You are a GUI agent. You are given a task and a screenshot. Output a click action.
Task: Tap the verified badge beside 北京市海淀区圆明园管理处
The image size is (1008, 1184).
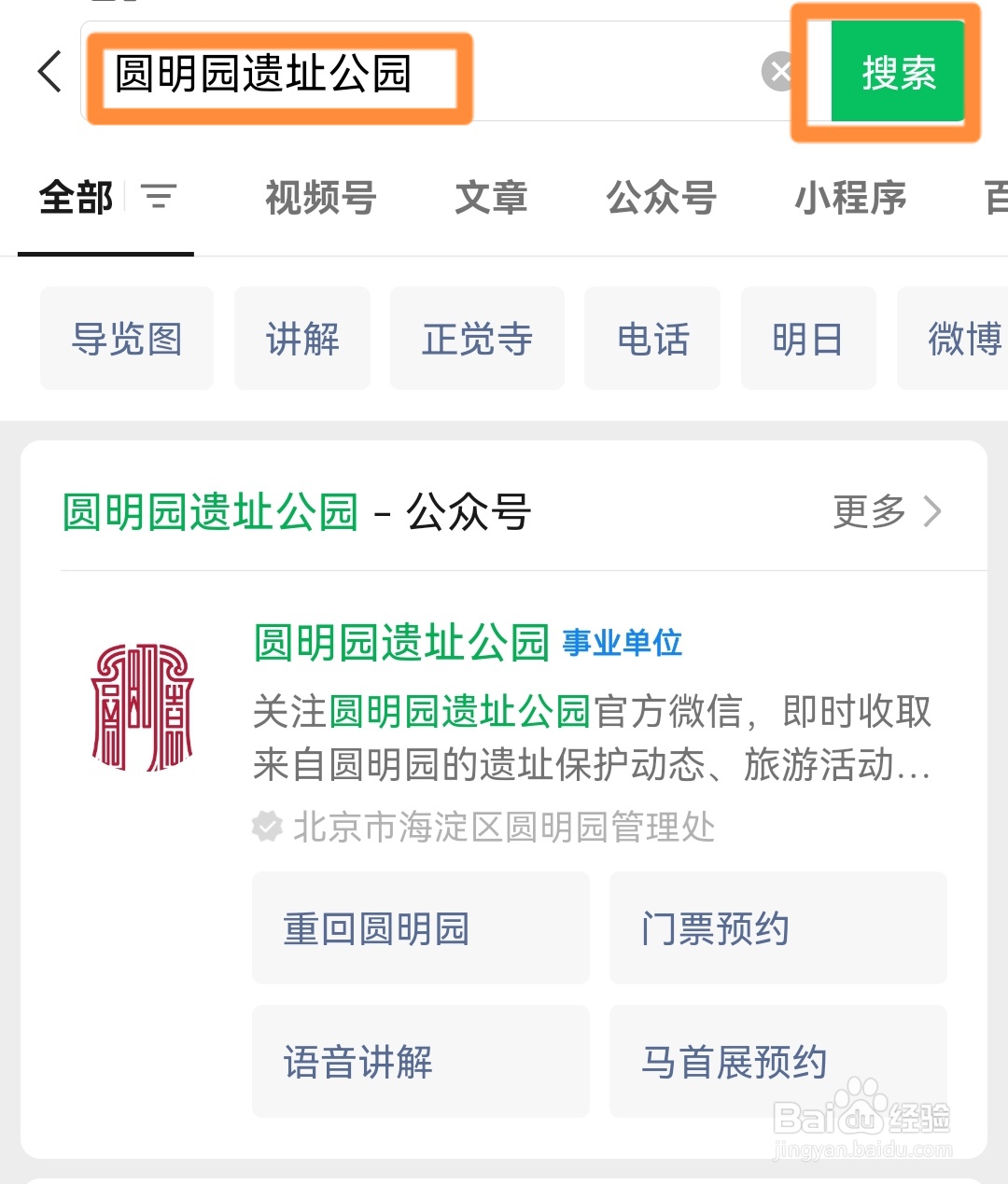268,827
